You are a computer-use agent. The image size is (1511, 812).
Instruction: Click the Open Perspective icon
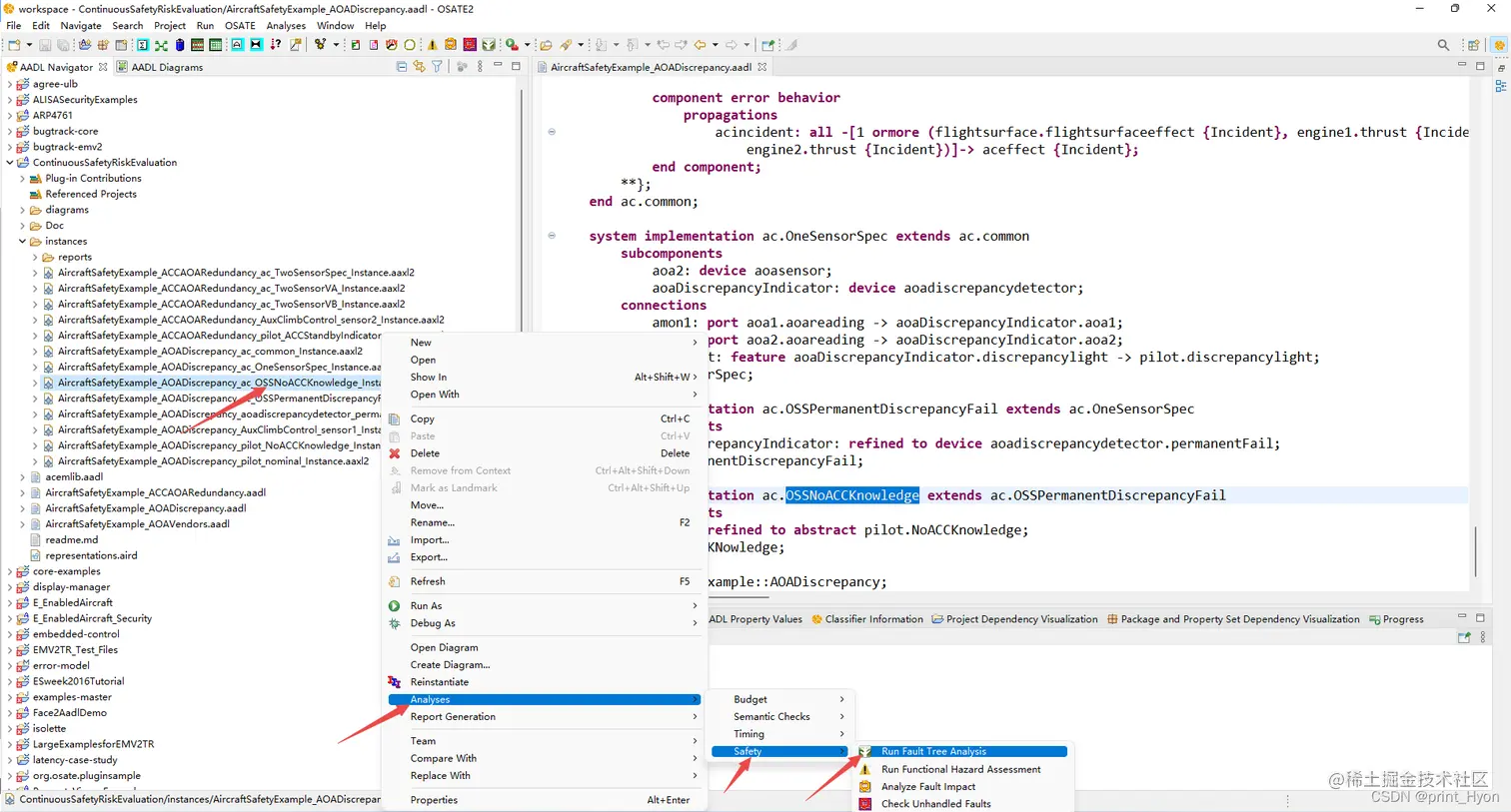[1473, 45]
